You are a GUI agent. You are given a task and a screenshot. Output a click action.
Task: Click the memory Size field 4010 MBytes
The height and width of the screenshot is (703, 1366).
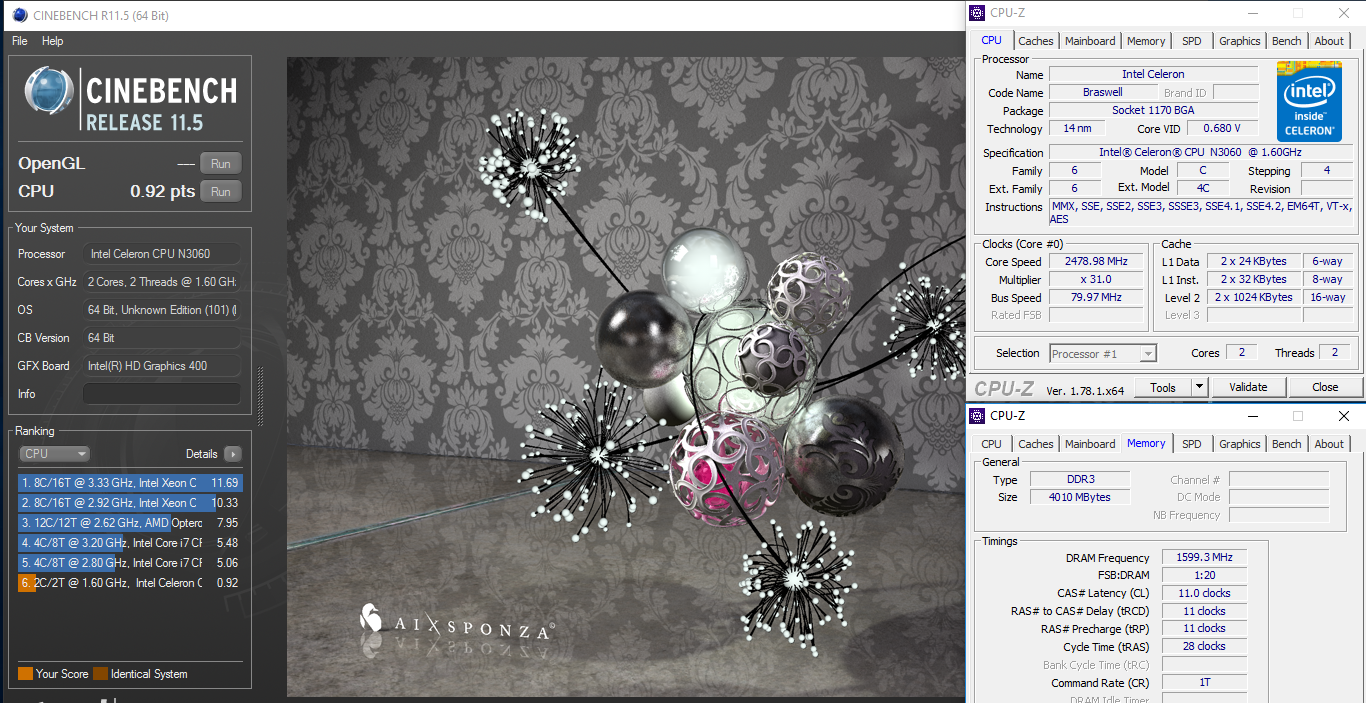[x=1080, y=497]
